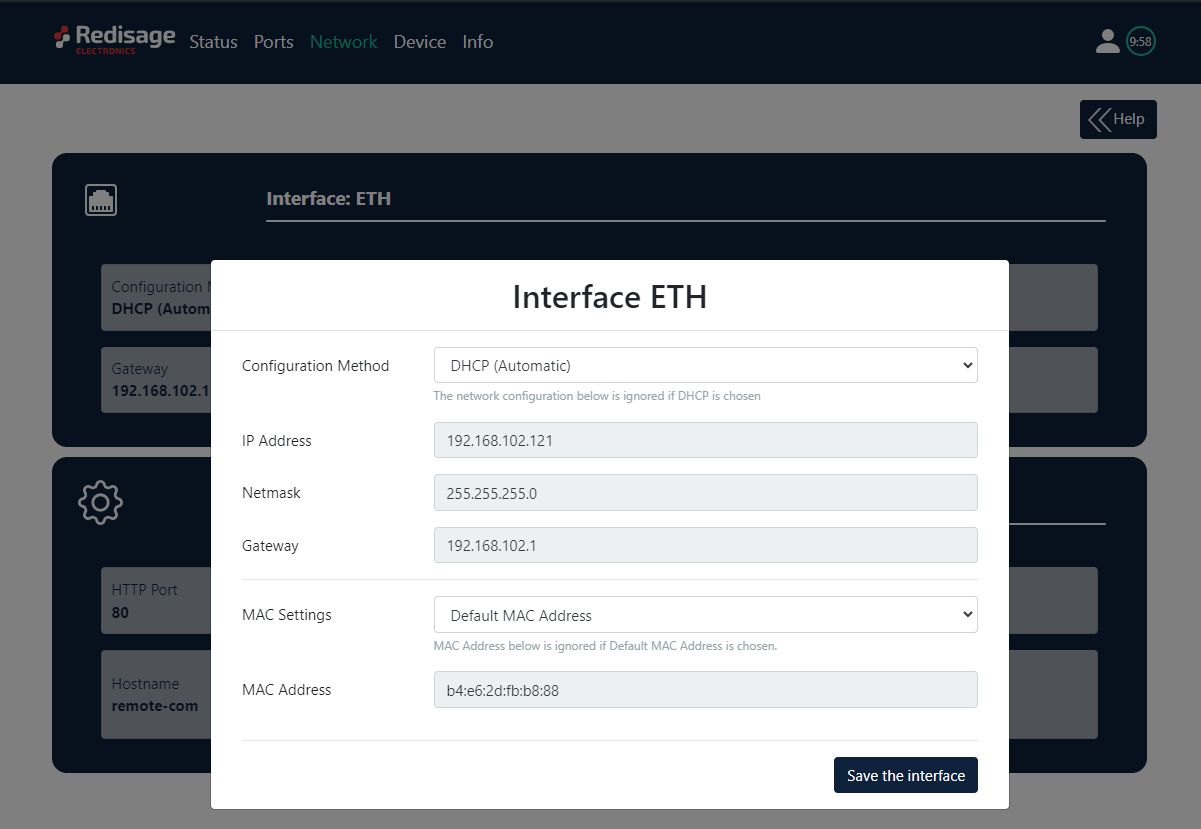This screenshot has width=1201, height=829.
Task: Open the Device menu
Action: (x=420, y=42)
